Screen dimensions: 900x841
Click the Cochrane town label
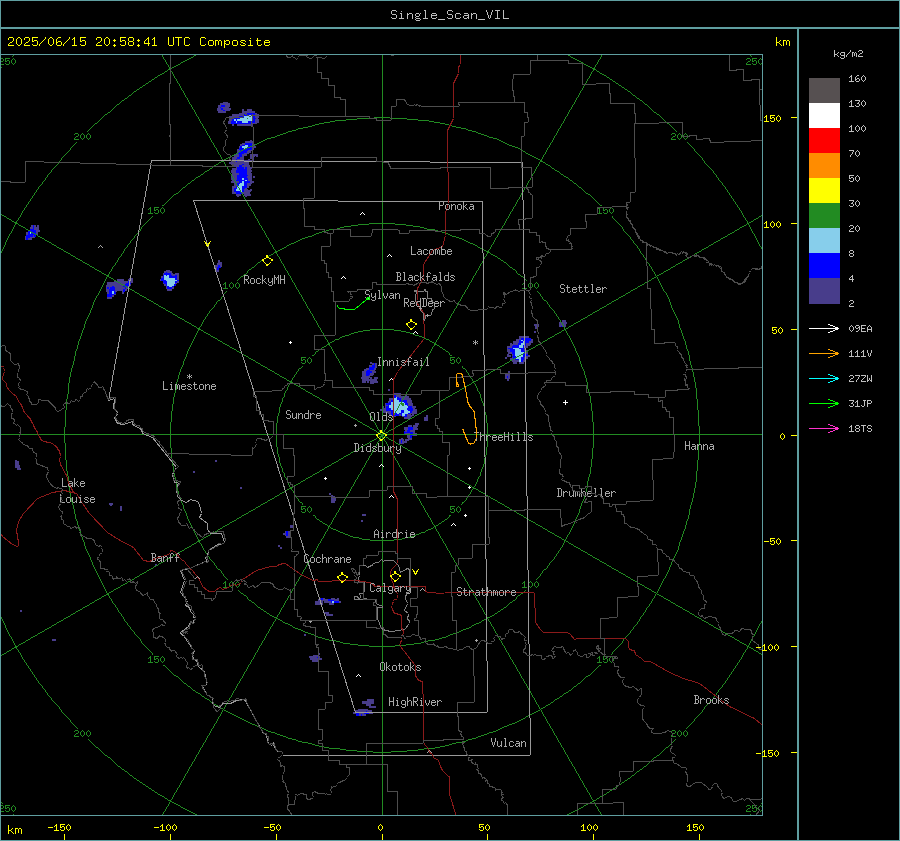click(327, 559)
